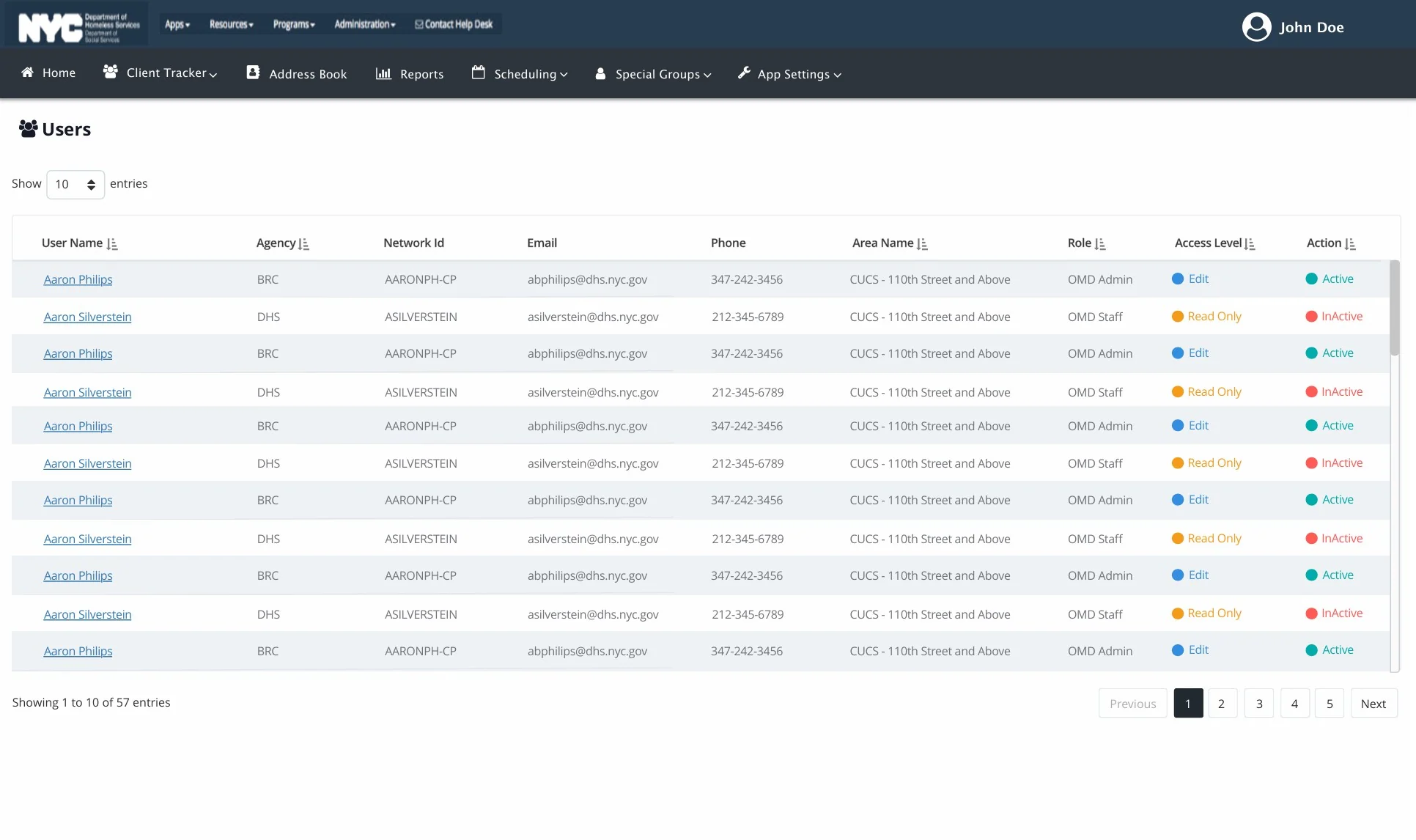The width and height of the screenshot is (1416, 840).
Task: Open the Apps dropdown menu
Action: 177,24
